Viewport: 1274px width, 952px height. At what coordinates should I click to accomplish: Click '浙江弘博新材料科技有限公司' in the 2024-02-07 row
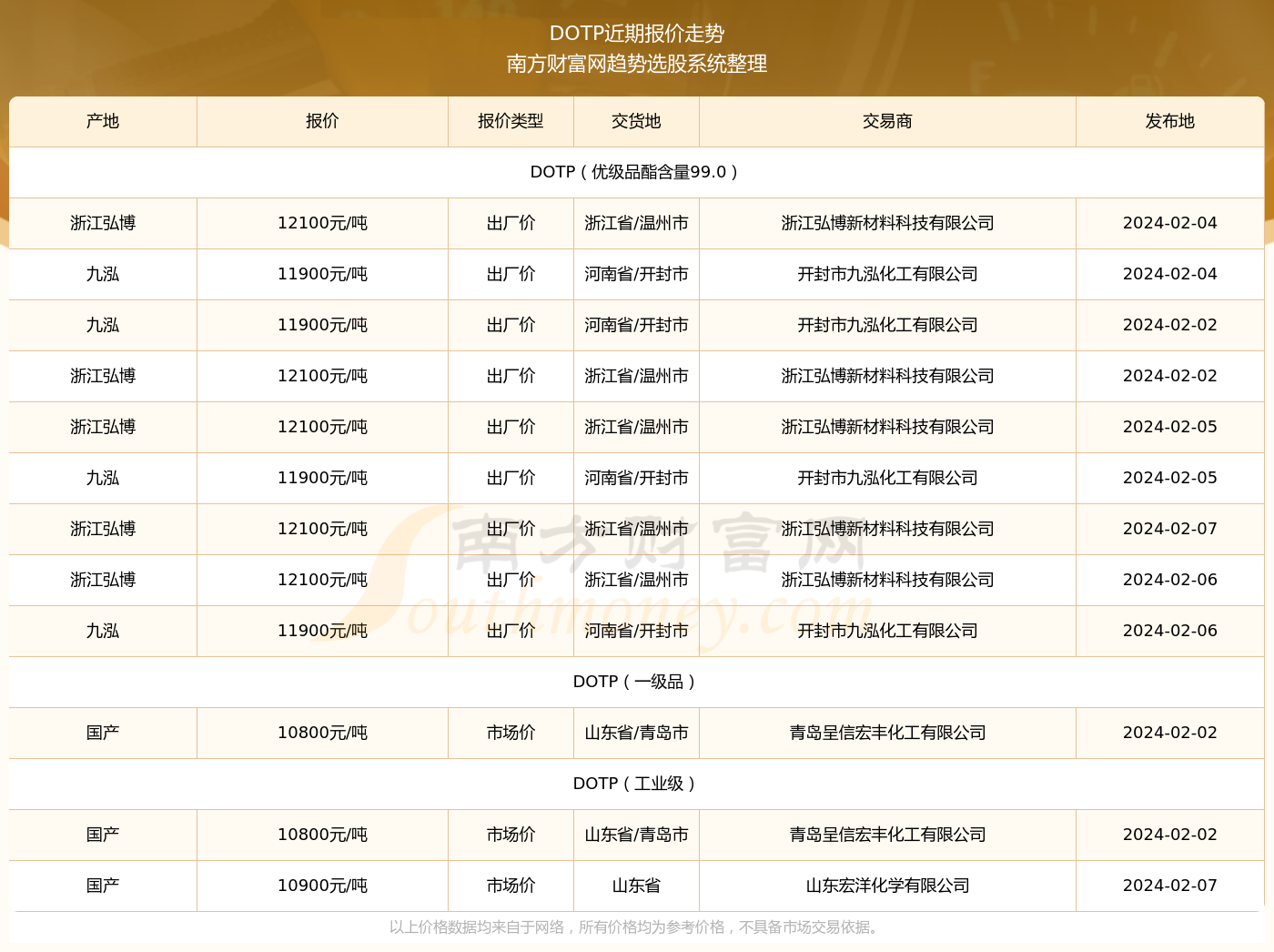[887, 529]
